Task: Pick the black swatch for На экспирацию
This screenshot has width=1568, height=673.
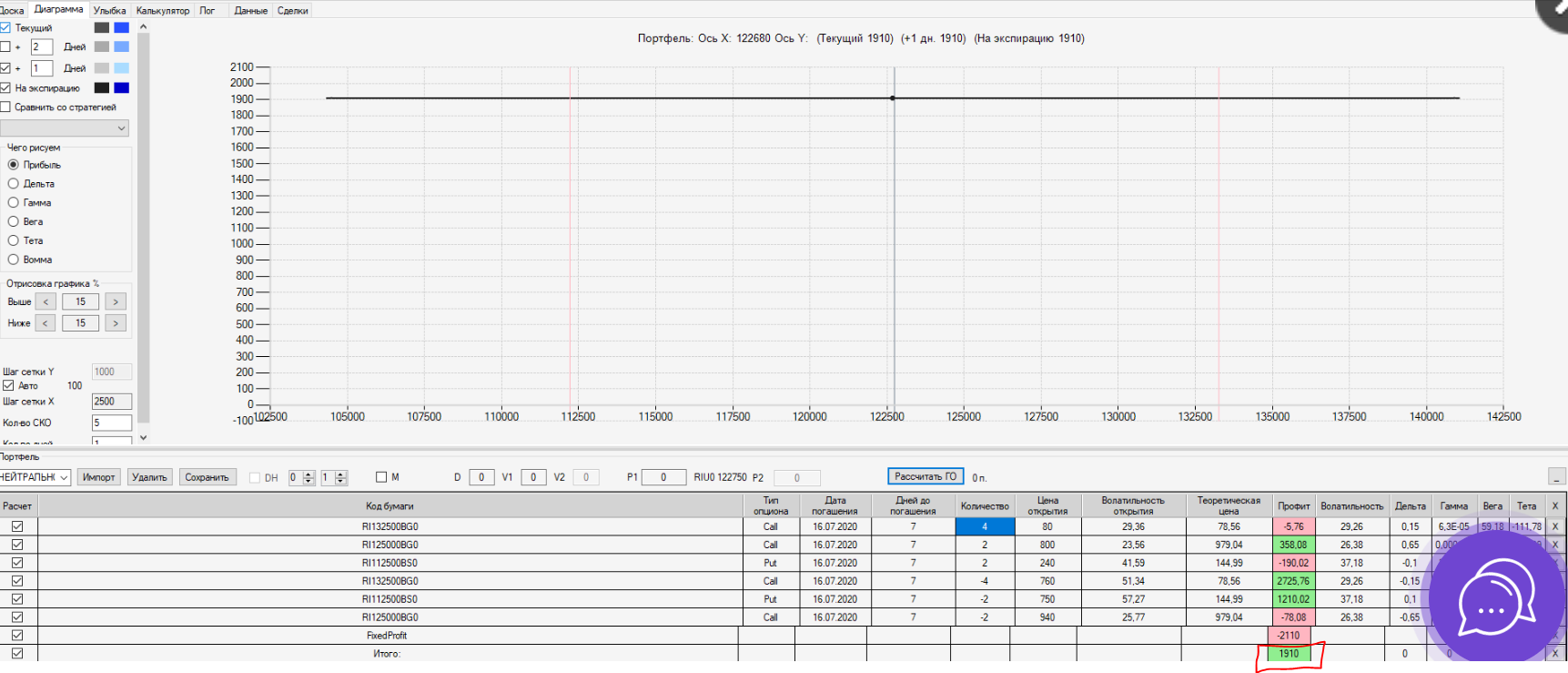Action: pos(102,88)
